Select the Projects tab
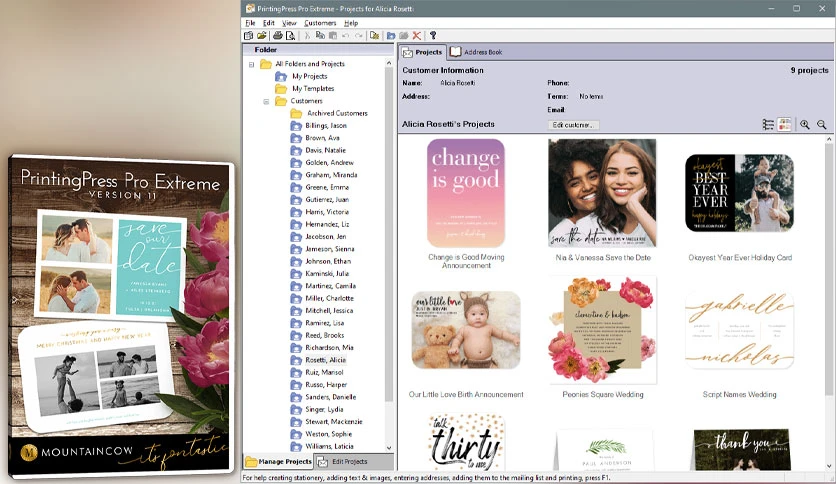 click(422, 52)
